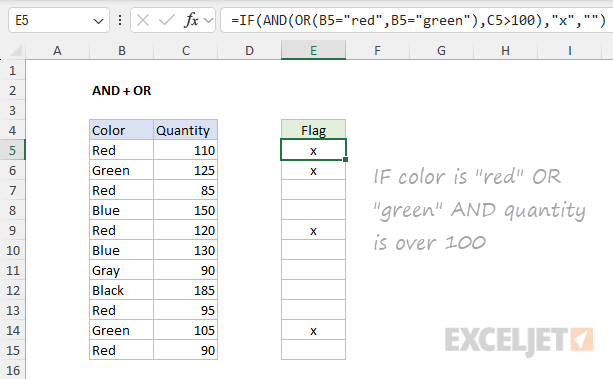Click quantity cell 110
The image size is (613, 379).
click(x=186, y=150)
